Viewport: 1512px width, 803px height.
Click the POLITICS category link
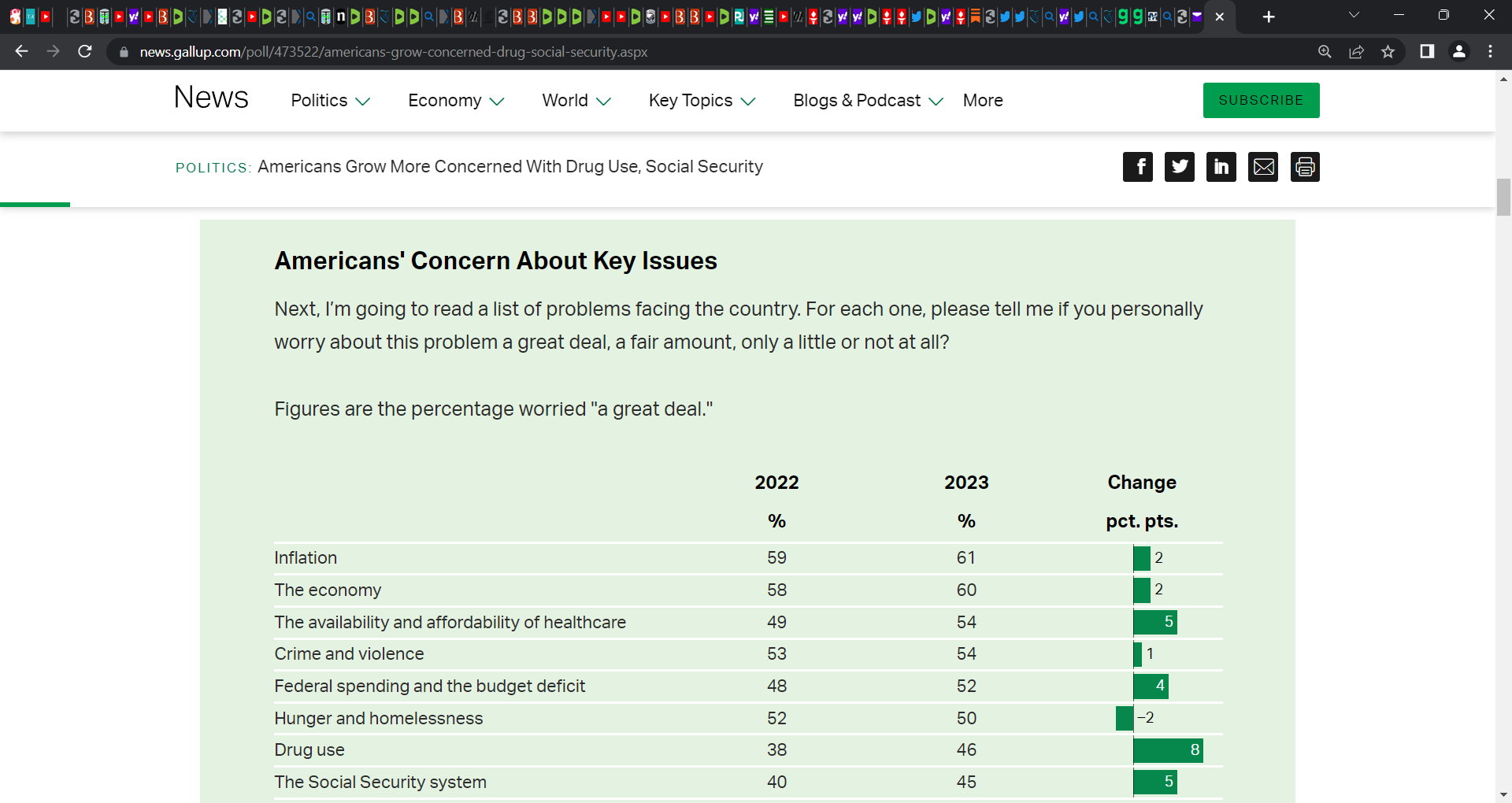pos(213,168)
